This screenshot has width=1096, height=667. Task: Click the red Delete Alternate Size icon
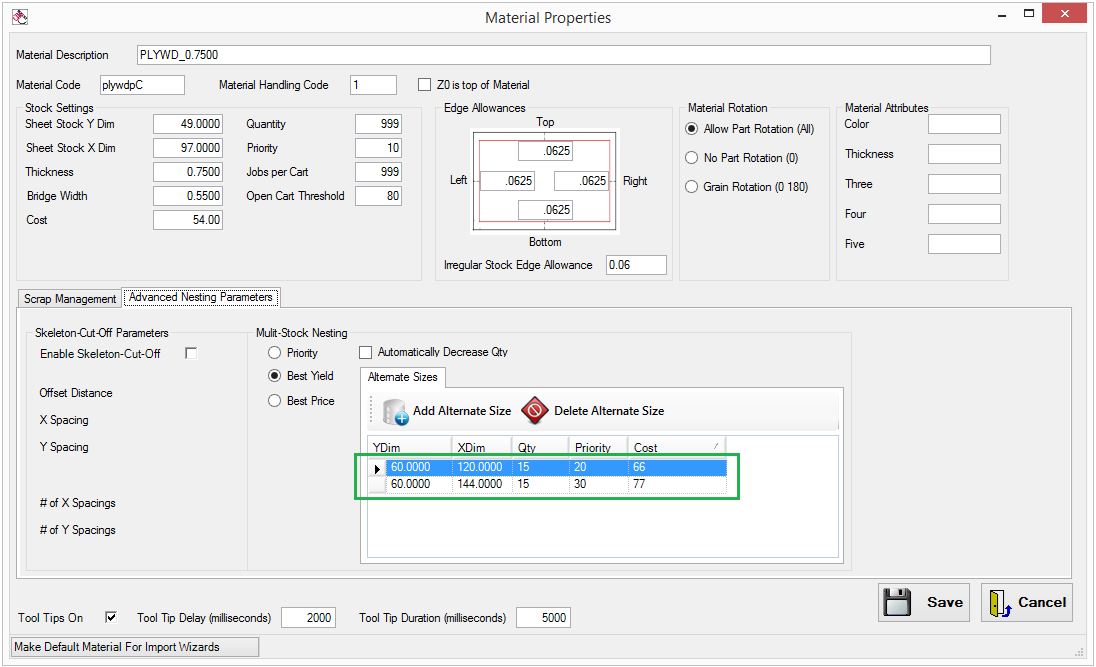[535, 411]
